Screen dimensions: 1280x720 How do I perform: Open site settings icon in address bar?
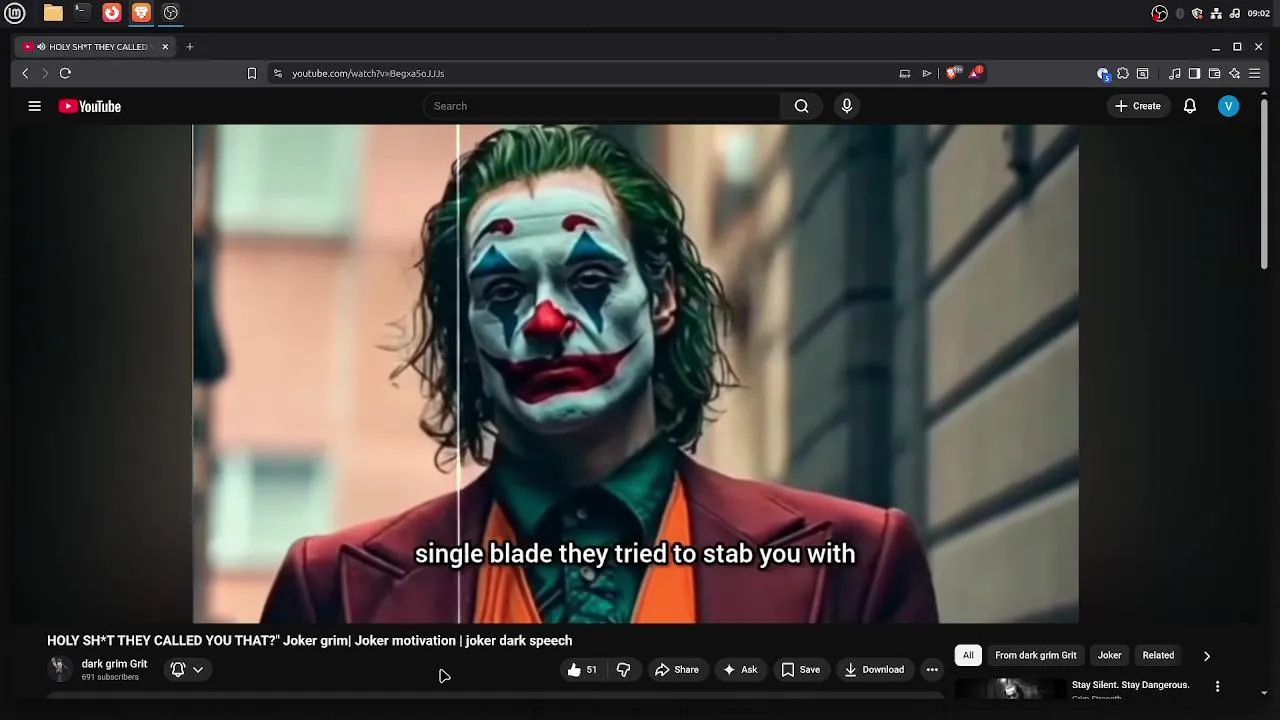278,73
